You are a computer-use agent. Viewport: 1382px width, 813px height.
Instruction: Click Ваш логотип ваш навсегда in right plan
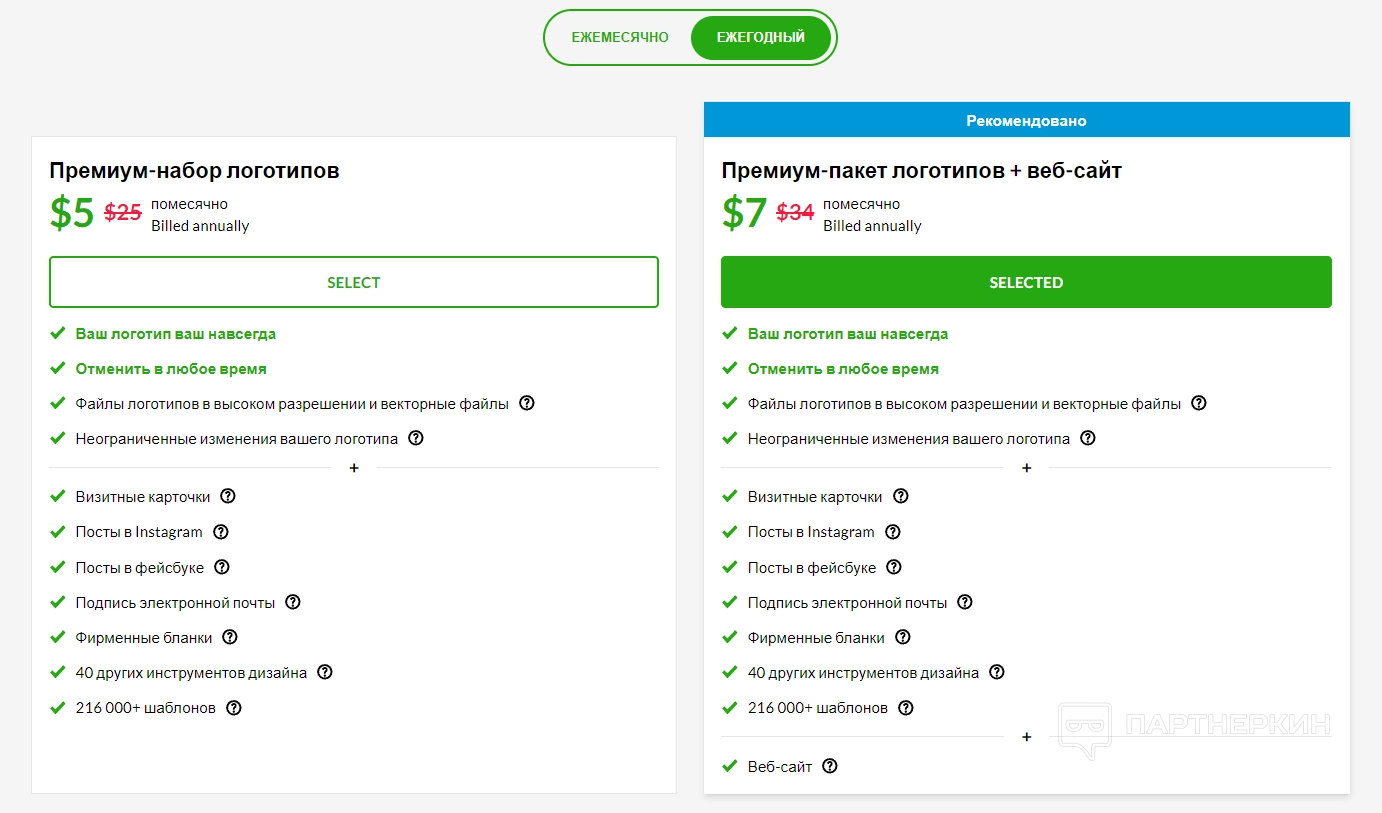848,334
